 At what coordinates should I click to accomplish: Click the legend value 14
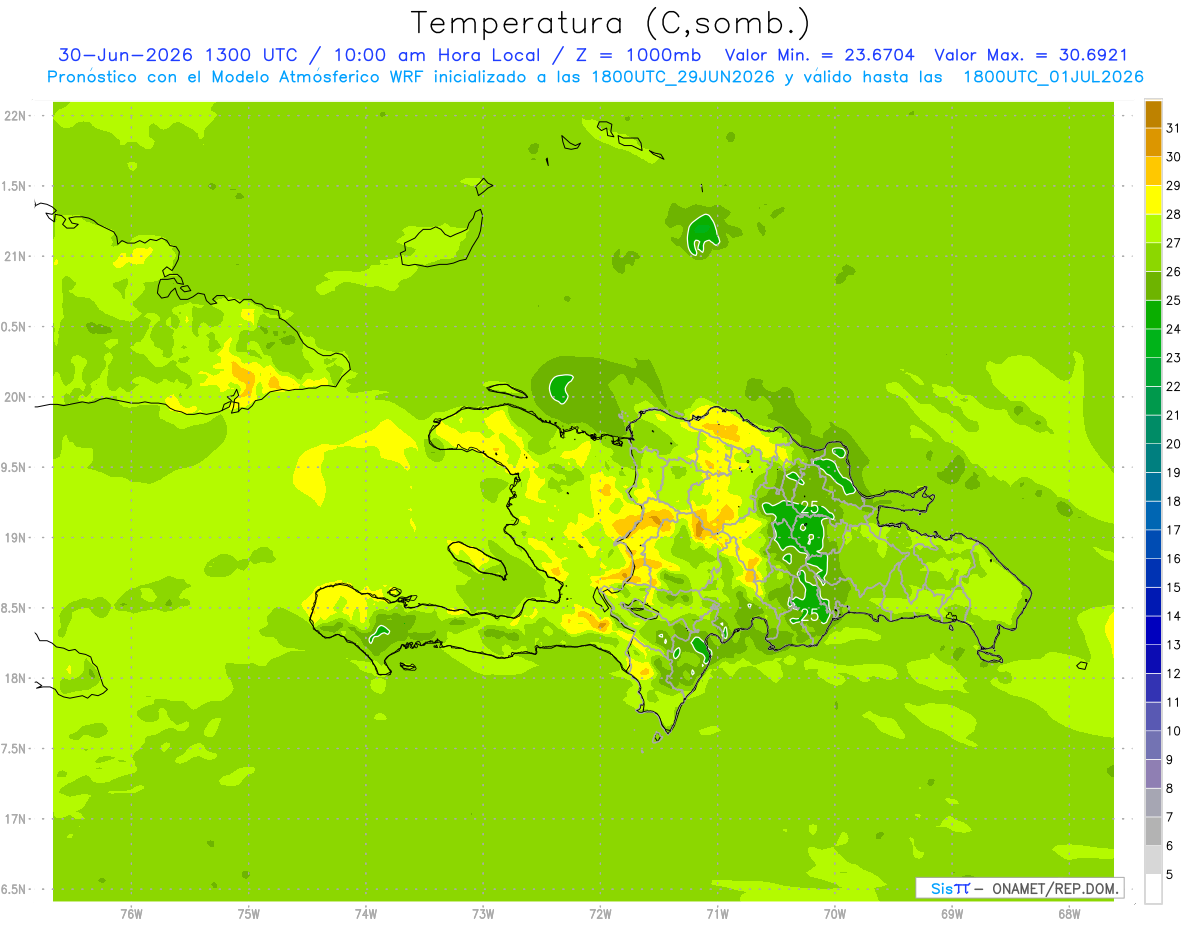pos(1174,616)
